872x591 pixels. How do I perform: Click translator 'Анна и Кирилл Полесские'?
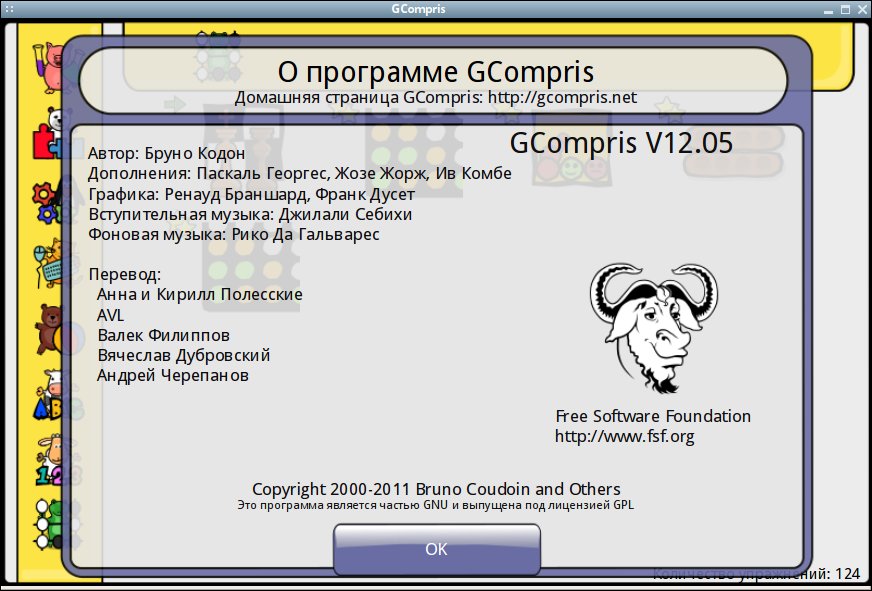click(x=200, y=294)
